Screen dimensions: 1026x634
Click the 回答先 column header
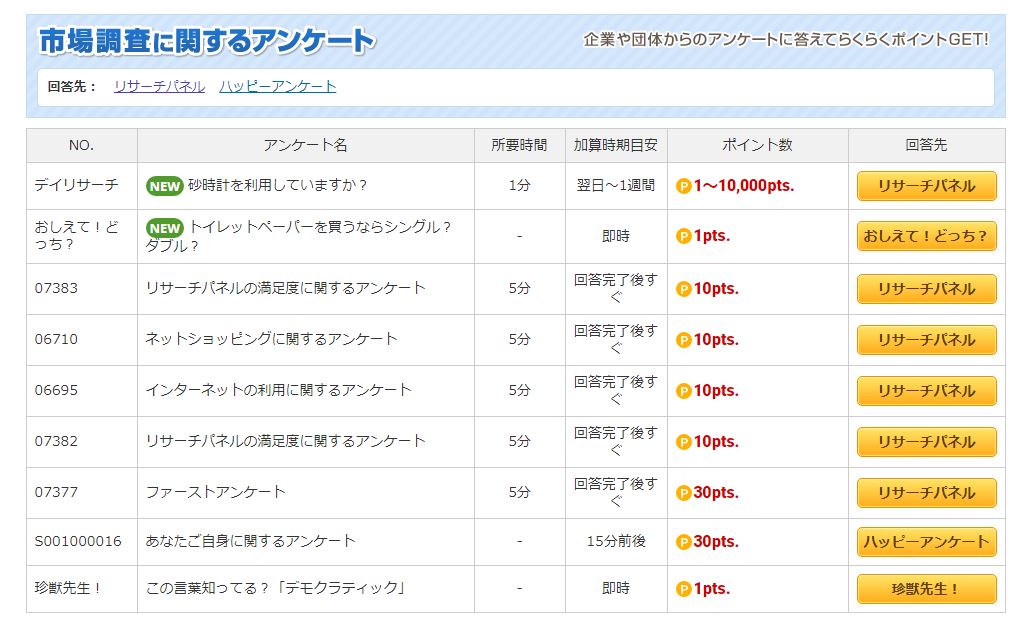[927, 145]
